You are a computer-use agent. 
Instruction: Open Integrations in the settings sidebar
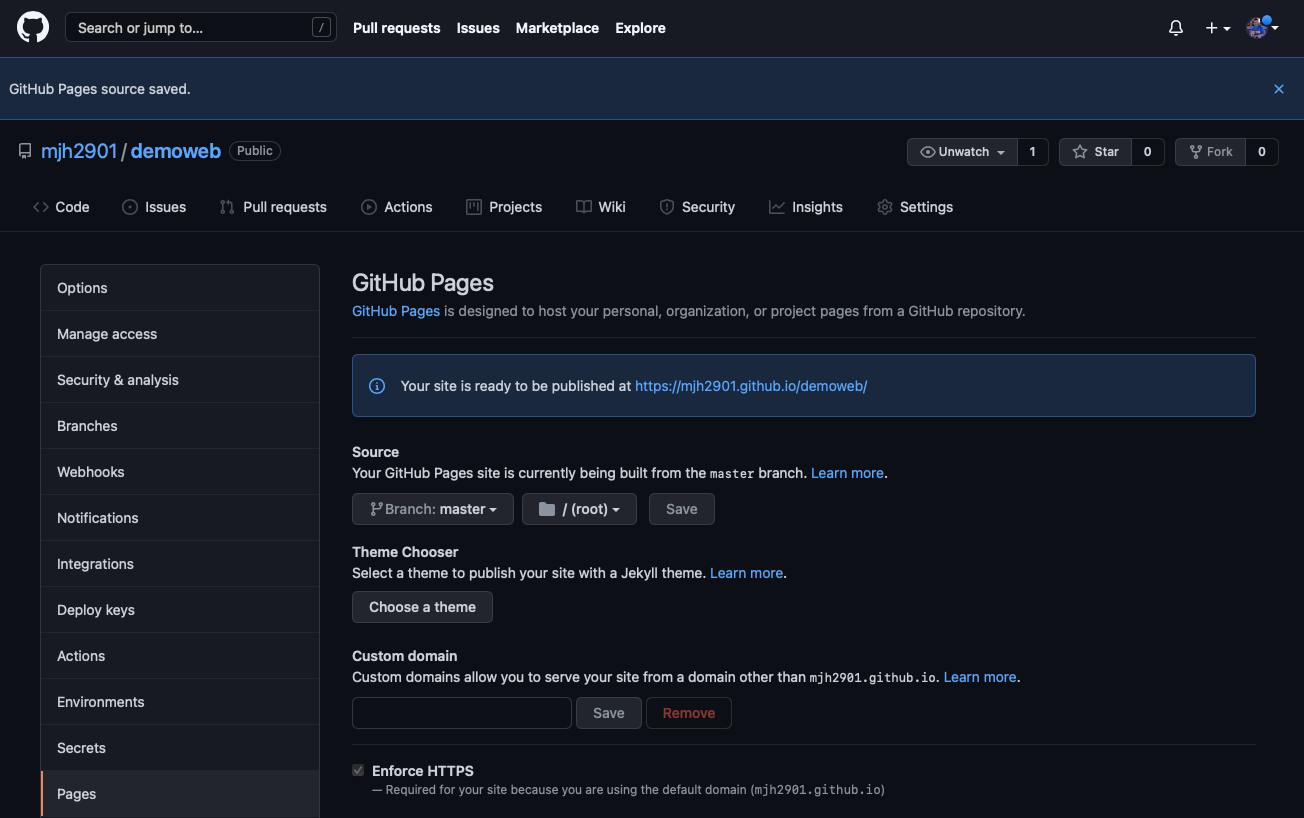(180, 564)
